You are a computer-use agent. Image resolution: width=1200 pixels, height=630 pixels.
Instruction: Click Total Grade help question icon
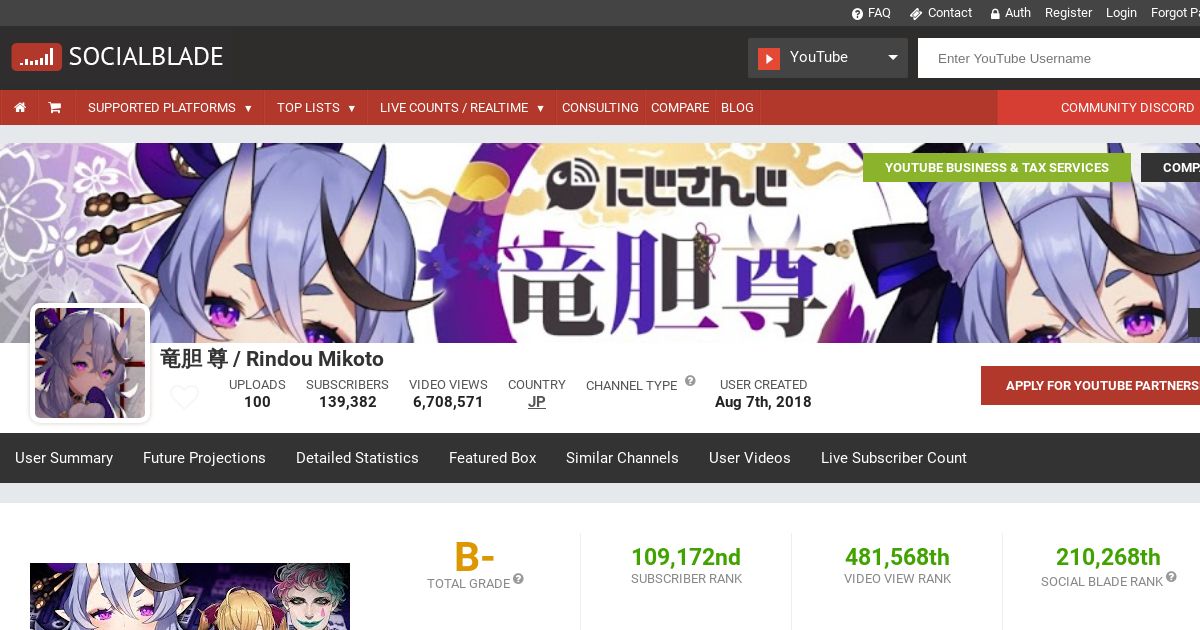pyautogui.click(x=518, y=579)
